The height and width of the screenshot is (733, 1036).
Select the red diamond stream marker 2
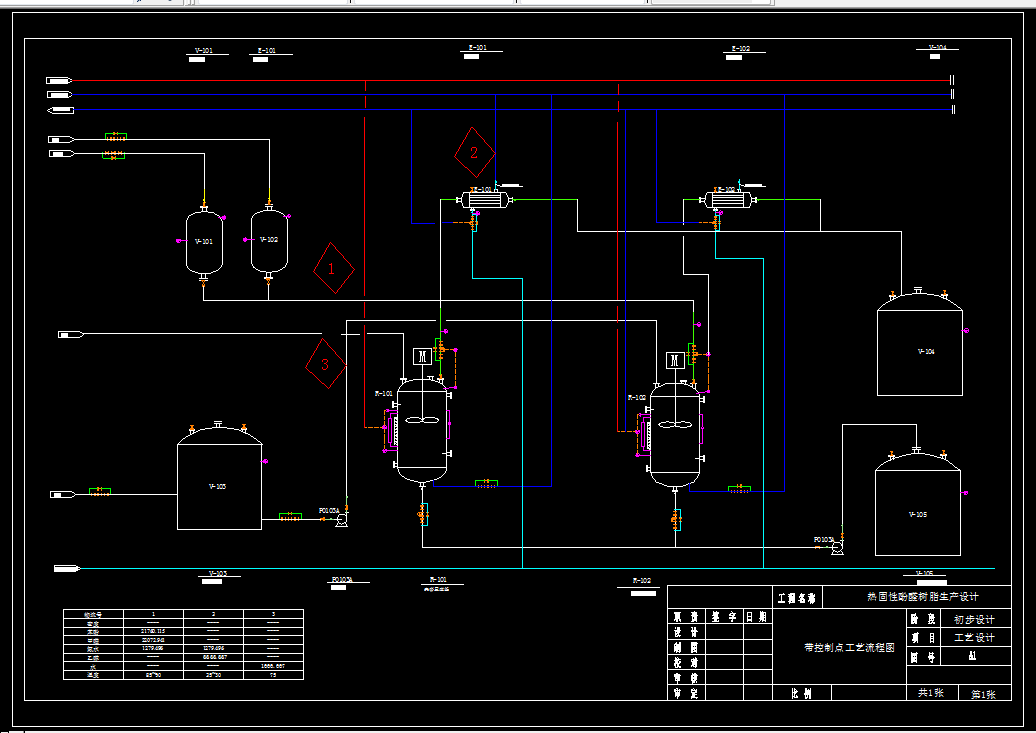point(474,153)
